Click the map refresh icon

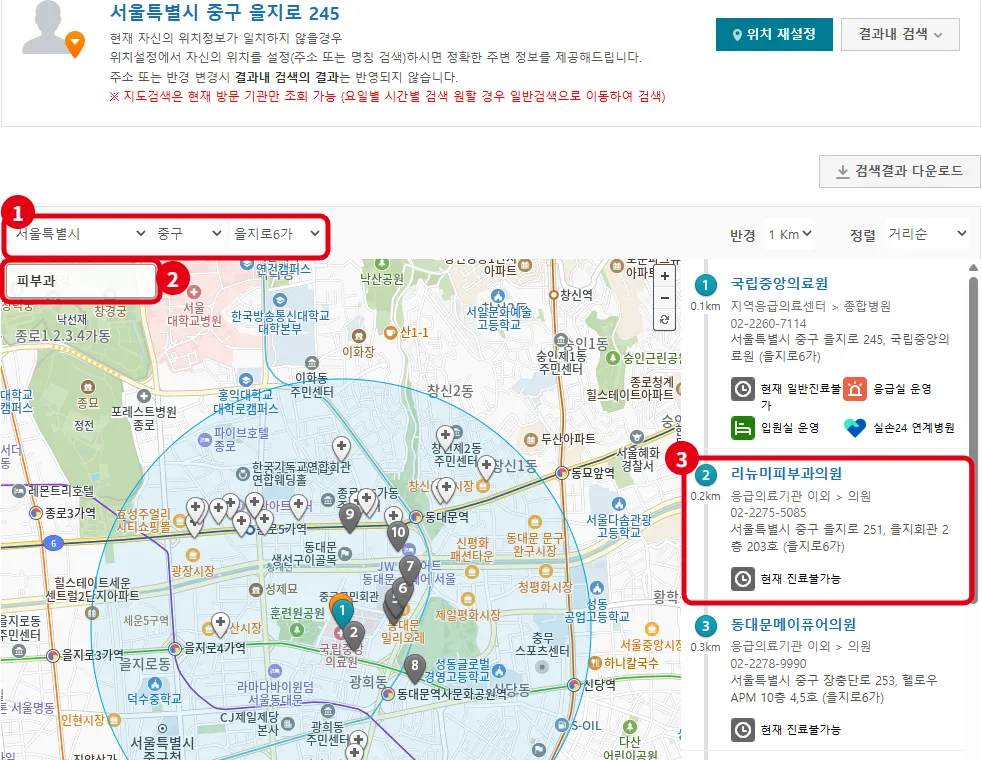[664, 320]
